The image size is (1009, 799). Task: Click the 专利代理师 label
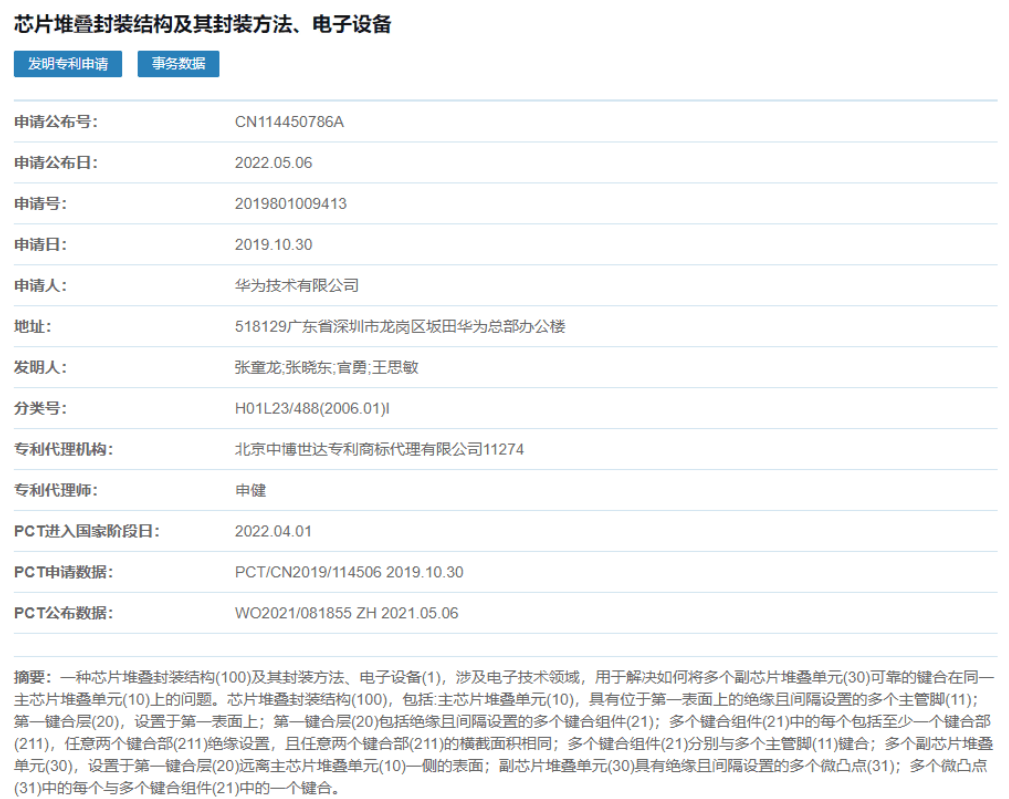point(56,490)
